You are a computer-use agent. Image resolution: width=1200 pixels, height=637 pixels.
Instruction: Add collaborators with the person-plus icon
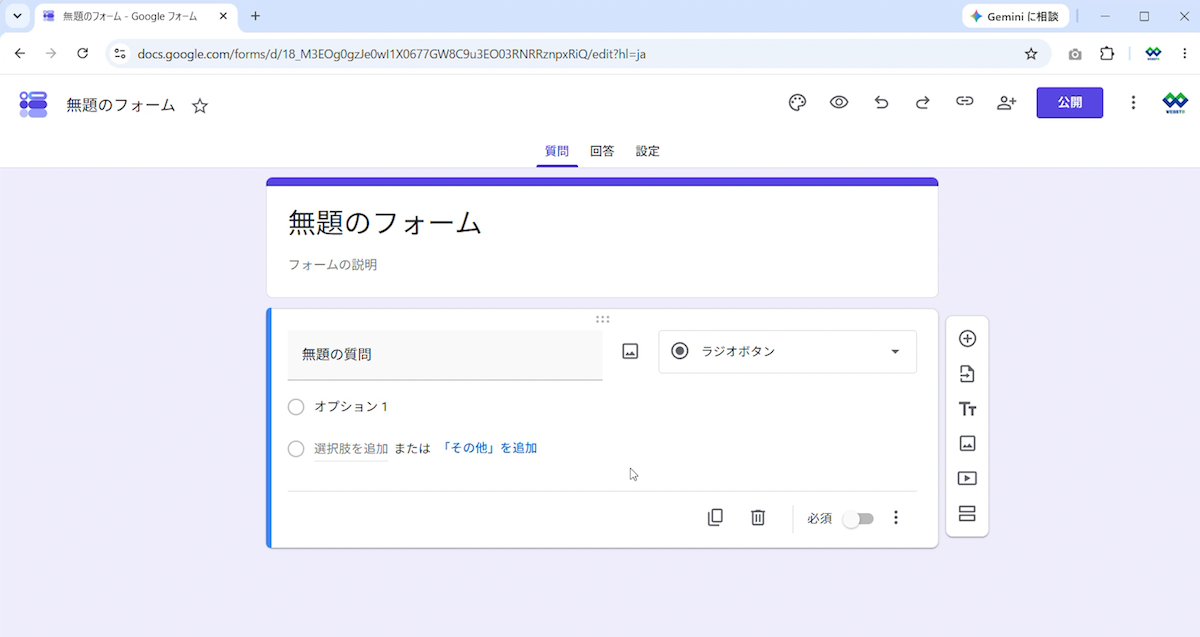(1006, 103)
